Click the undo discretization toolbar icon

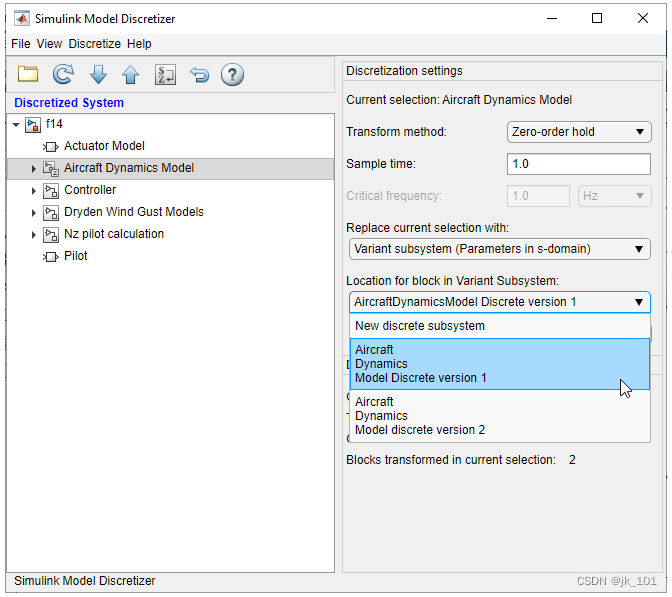tap(199, 74)
